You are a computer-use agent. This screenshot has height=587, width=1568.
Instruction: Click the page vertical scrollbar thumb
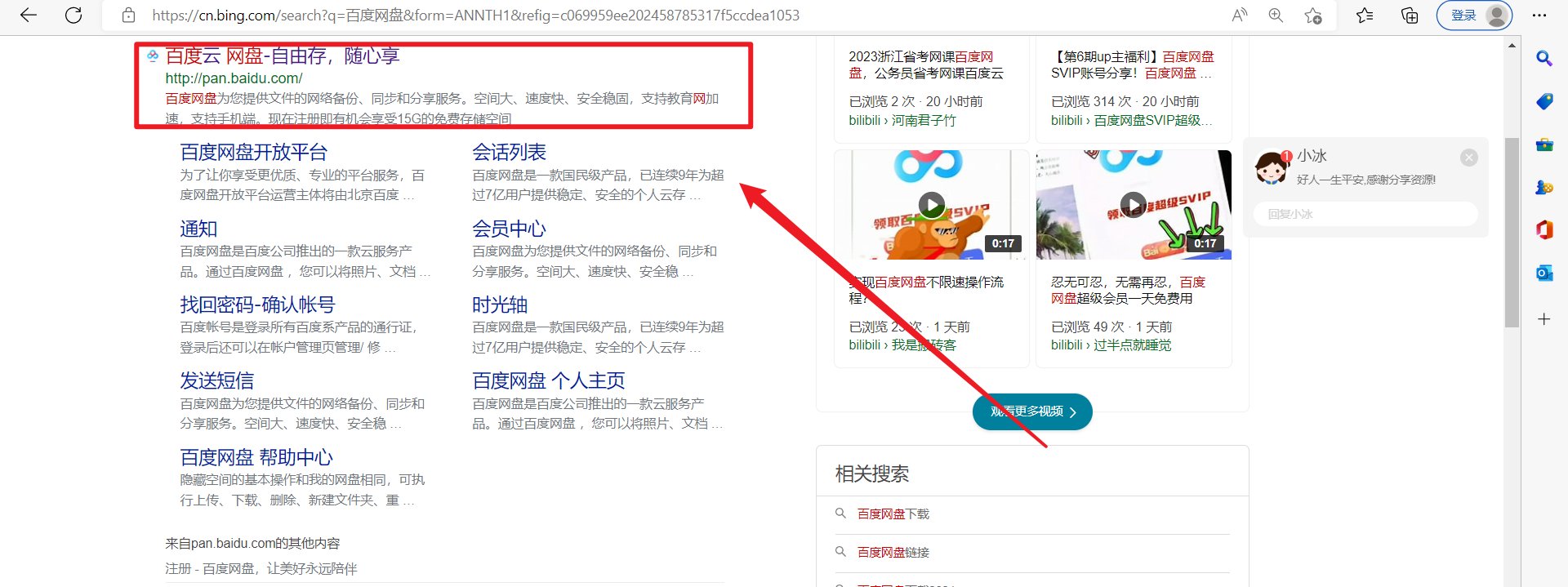[1512, 232]
